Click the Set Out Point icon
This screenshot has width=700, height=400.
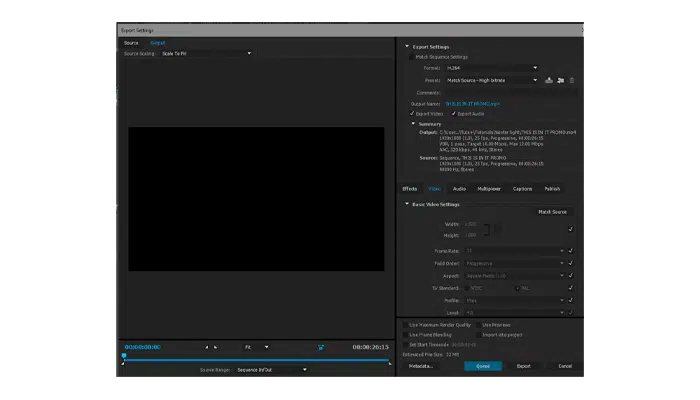pyautogui.click(x=216, y=347)
